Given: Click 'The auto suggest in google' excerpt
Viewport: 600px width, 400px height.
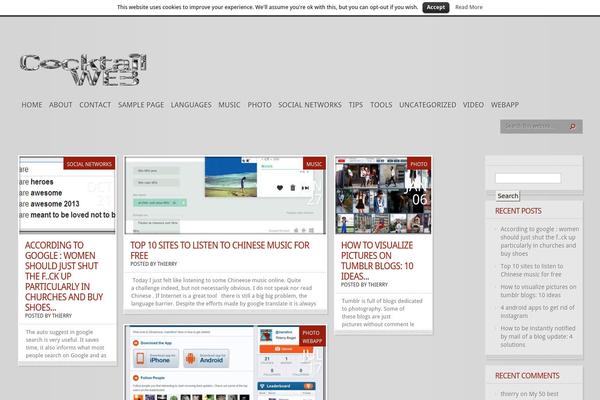Looking at the screenshot, I should (x=65, y=343).
